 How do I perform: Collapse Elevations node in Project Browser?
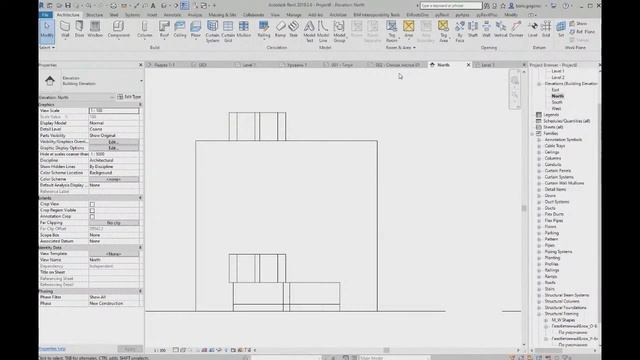[539, 84]
